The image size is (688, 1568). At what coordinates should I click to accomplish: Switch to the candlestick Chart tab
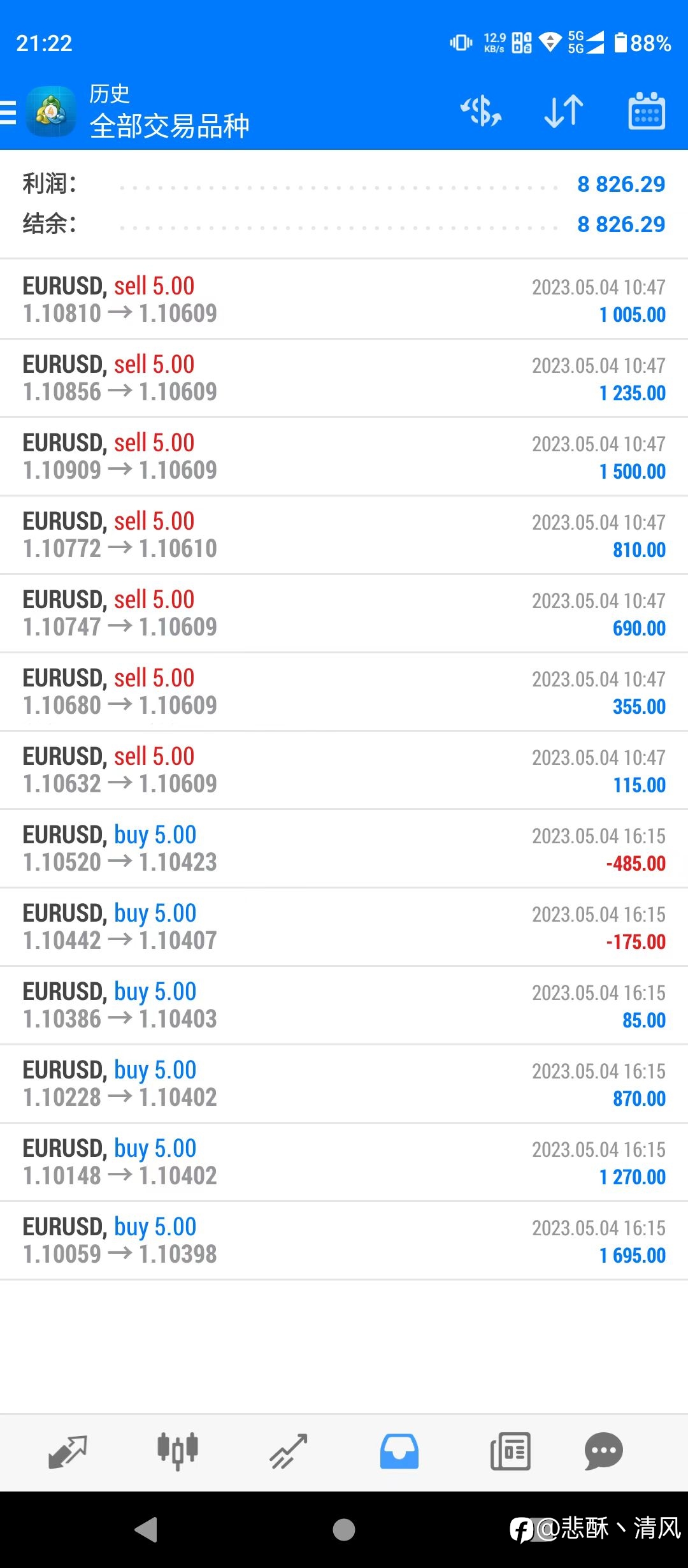click(178, 1452)
